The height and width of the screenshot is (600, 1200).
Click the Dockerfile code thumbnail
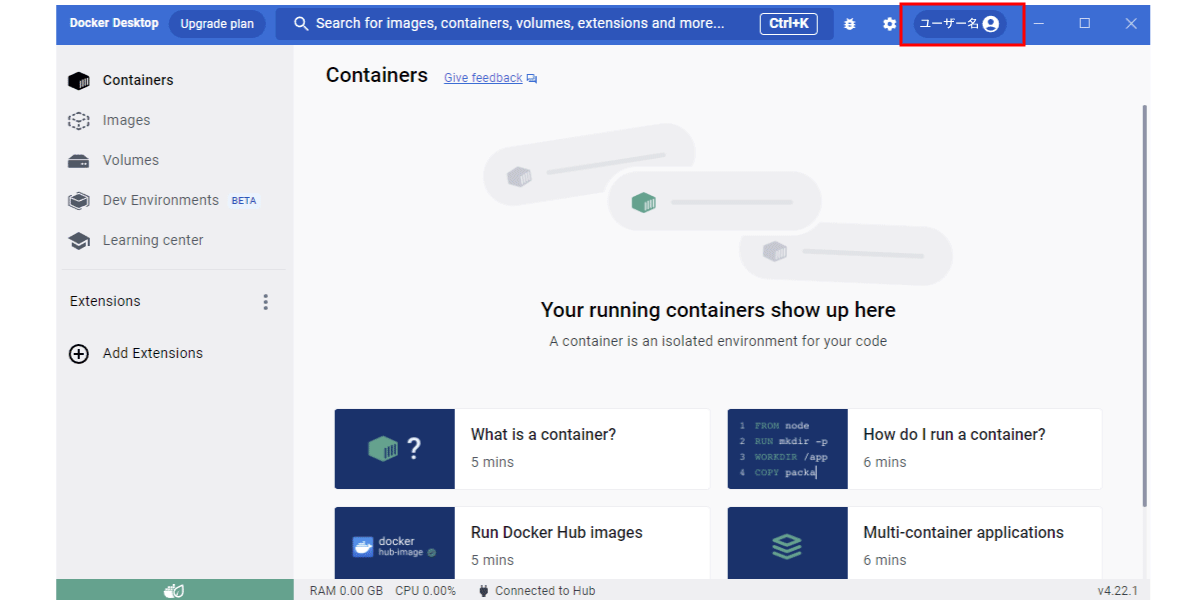click(788, 449)
